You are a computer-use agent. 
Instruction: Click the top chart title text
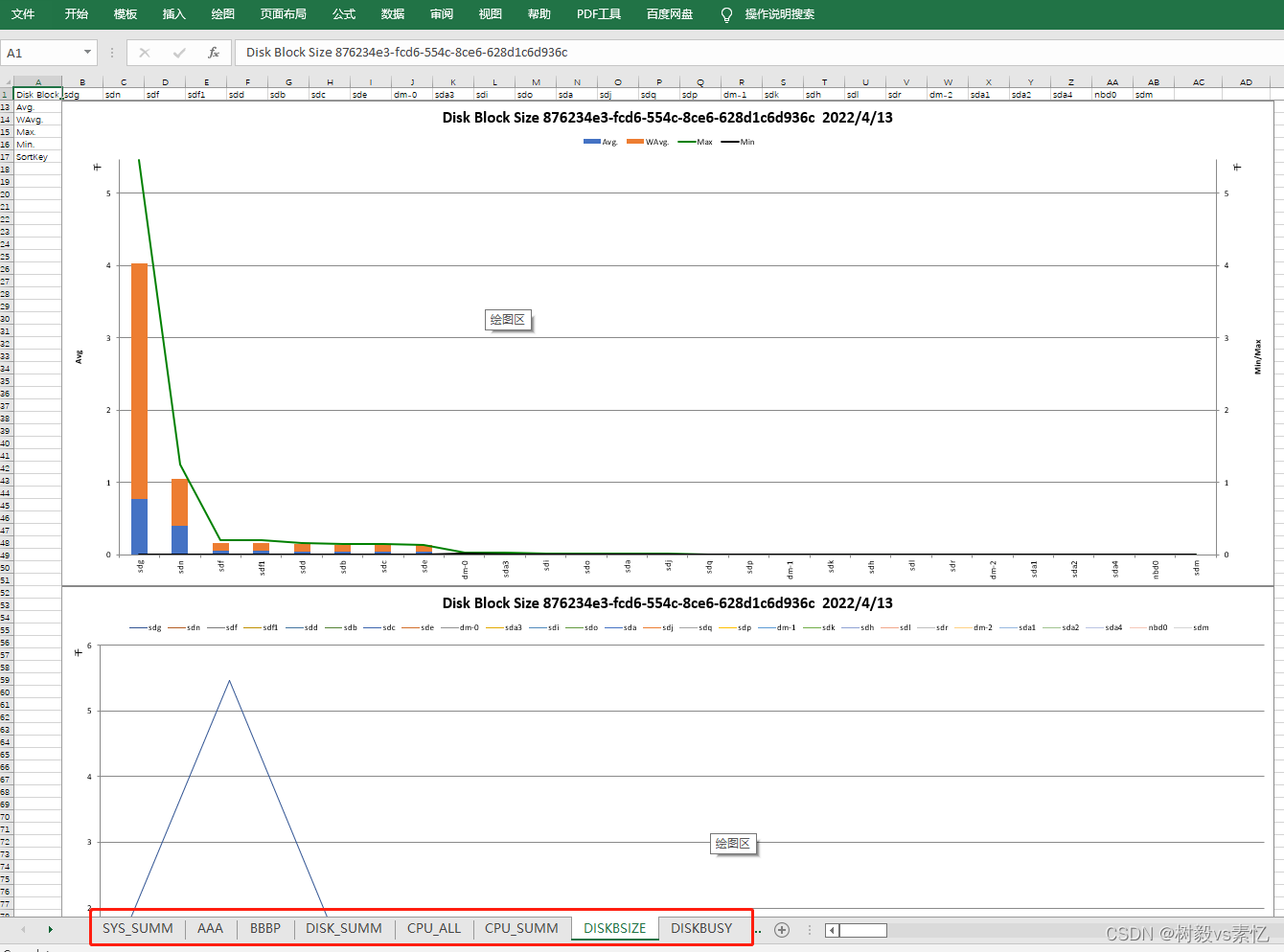(667, 118)
